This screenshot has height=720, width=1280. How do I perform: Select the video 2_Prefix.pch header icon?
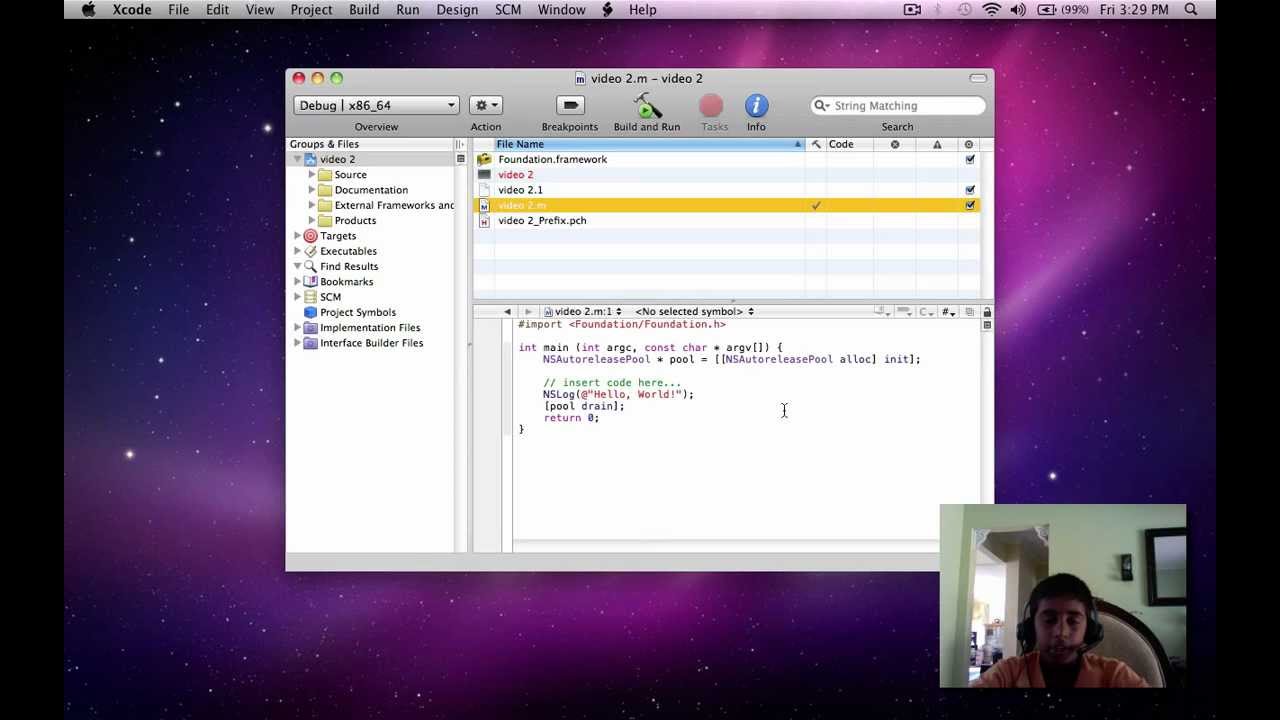click(x=484, y=220)
